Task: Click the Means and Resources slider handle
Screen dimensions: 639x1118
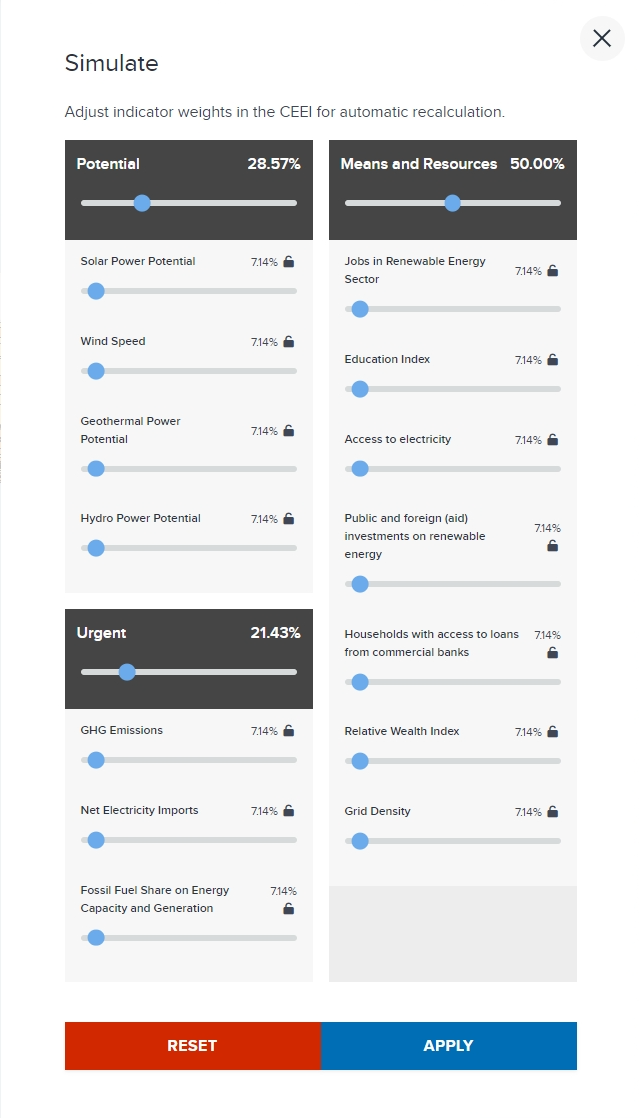Action: coord(452,203)
